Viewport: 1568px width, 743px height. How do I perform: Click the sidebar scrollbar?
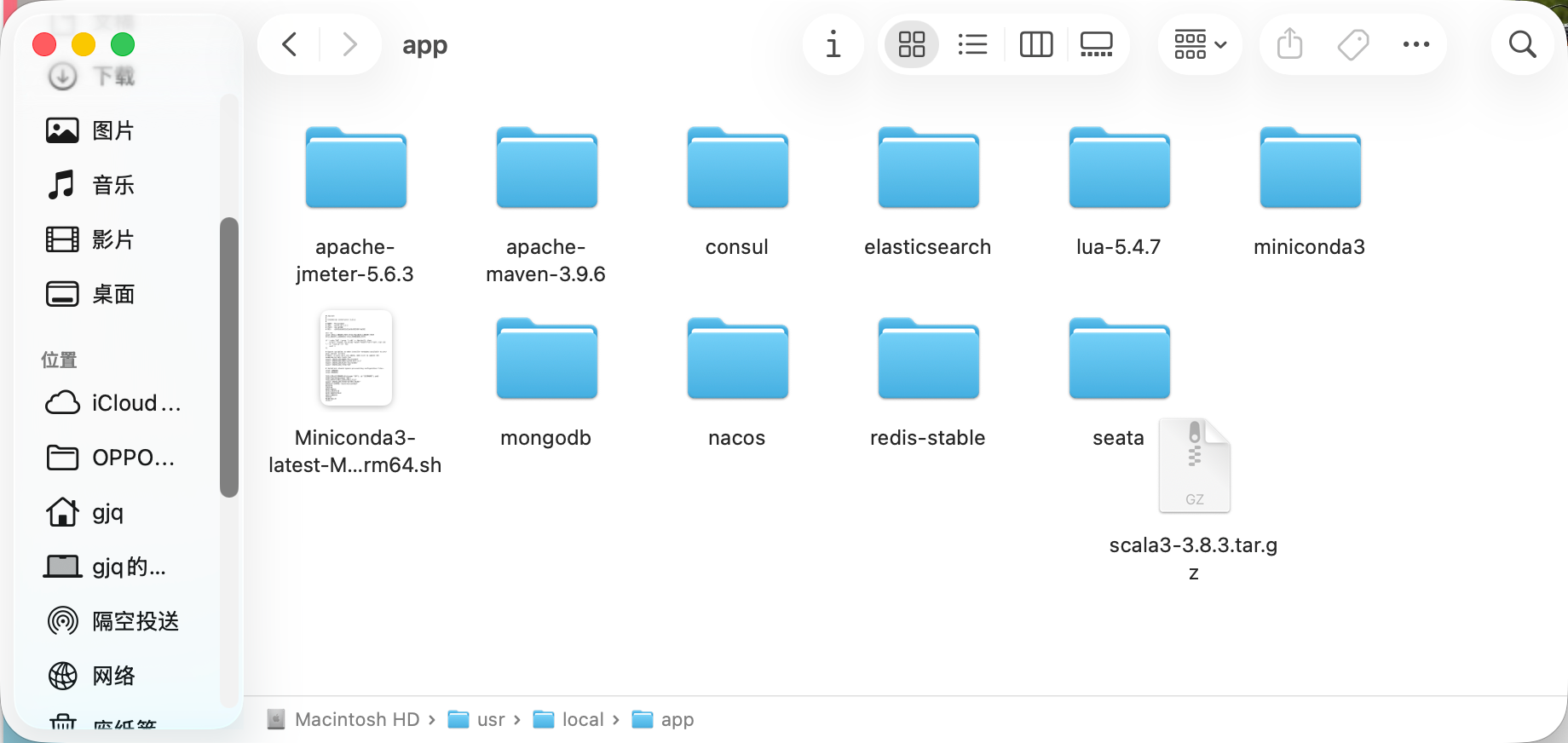(x=228, y=357)
